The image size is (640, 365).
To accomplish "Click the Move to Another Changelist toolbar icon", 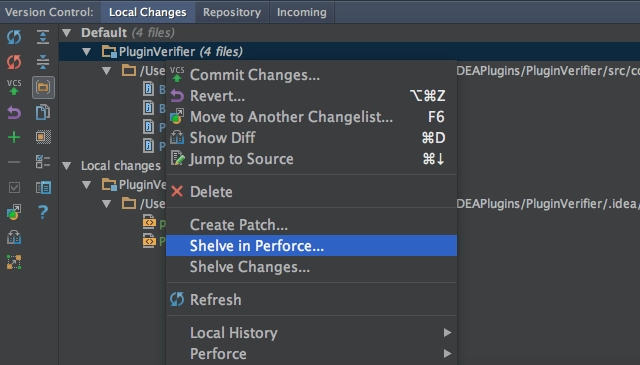I will coord(14,212).
